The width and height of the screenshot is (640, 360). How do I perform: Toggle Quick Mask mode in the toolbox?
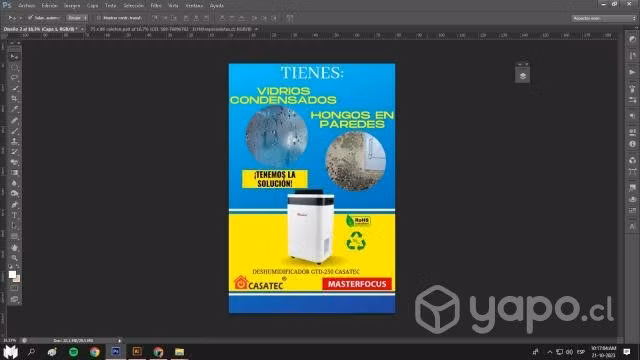point(14,289)
